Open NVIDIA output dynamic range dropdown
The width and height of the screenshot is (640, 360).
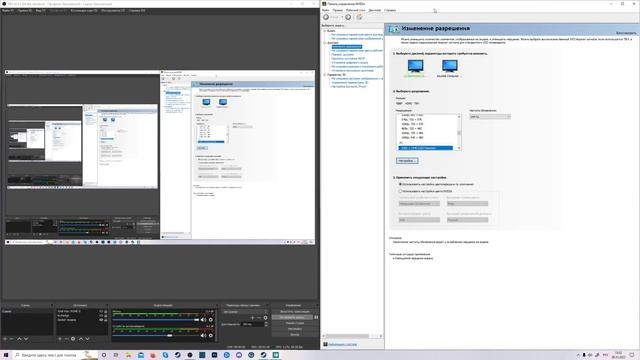(467, 220)
